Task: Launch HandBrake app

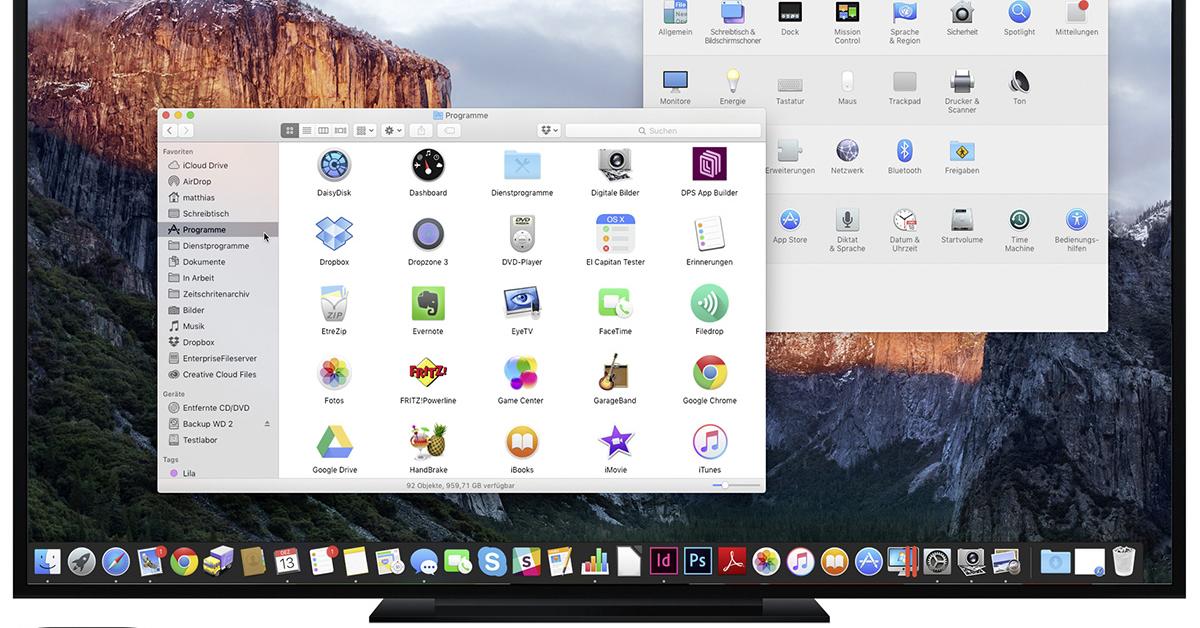Action: pos(428,442)
